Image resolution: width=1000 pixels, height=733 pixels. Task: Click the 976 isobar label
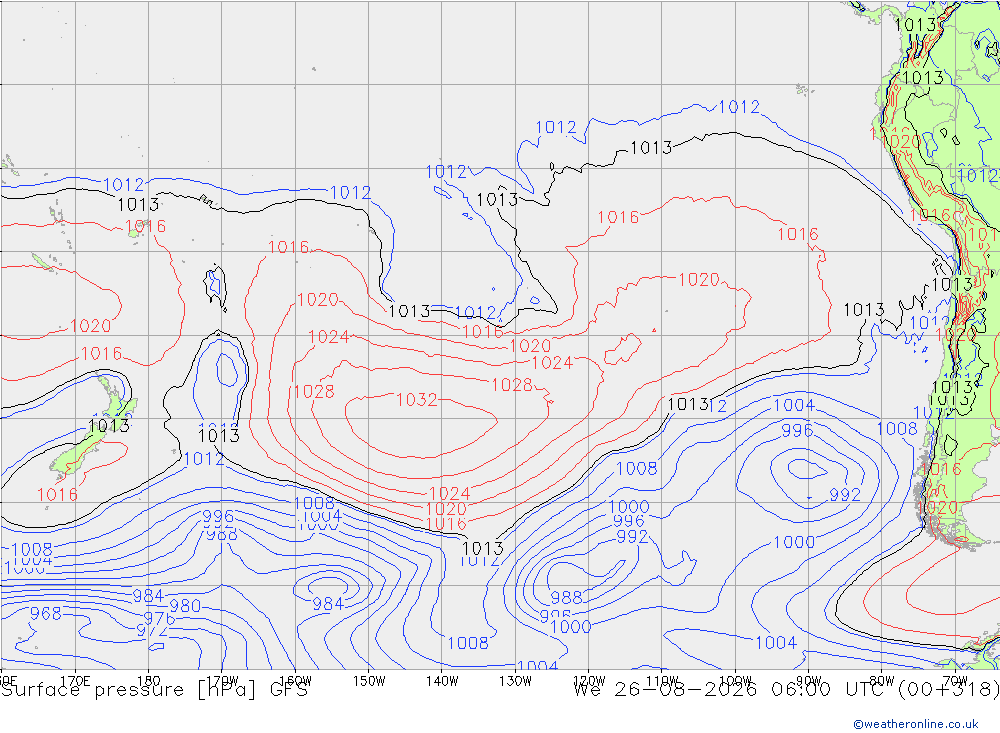coord(159,618)
